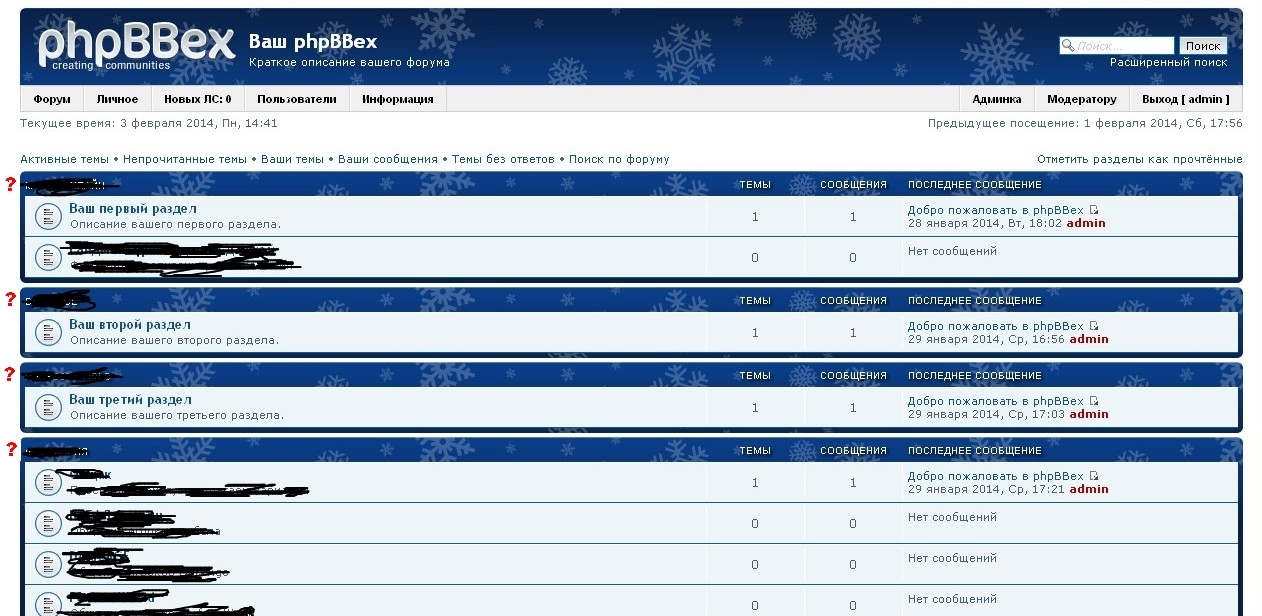This screenshot has width=1262, height=616.
Task: Click forum icon beside Ваш второй раздел
Action: click(47, 332)
